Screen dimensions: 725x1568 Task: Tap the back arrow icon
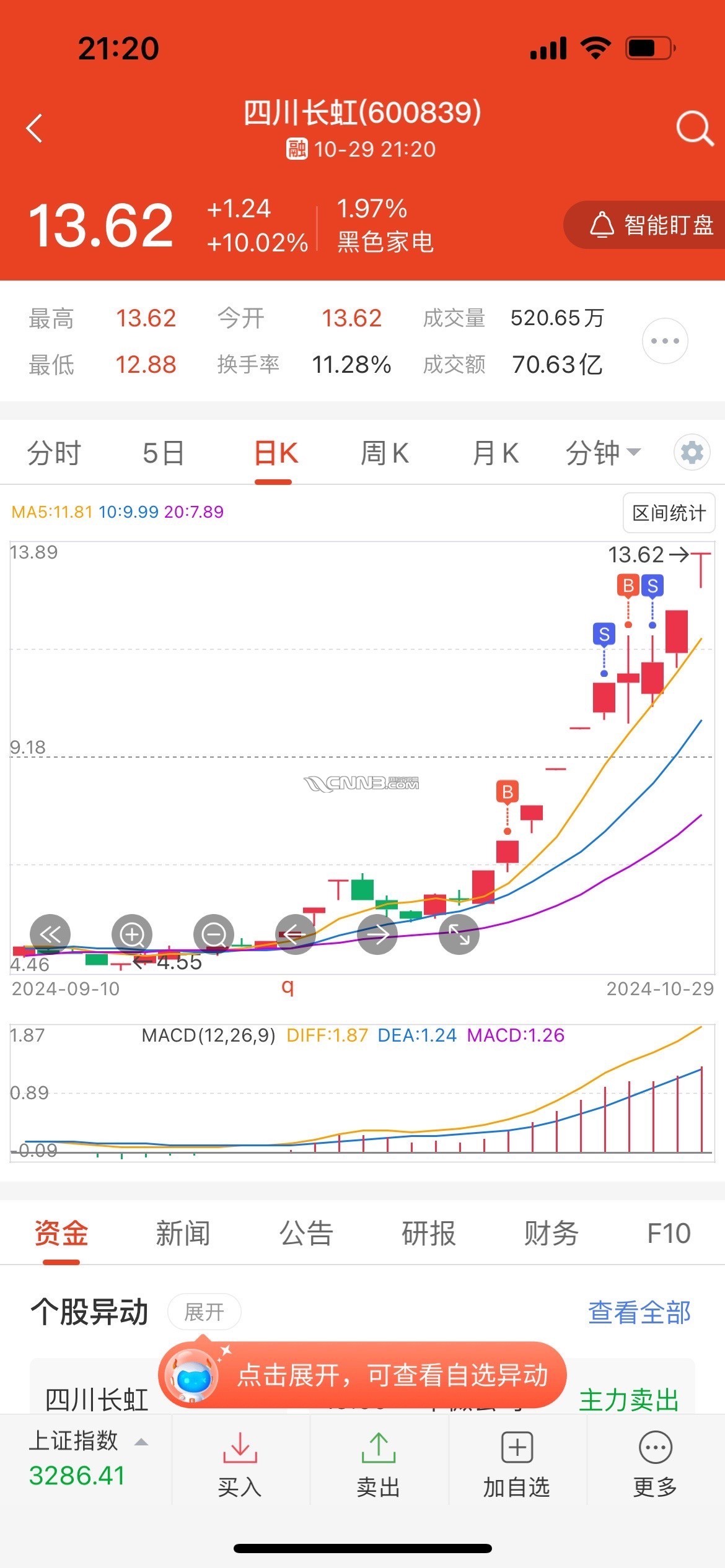[35, 128]
